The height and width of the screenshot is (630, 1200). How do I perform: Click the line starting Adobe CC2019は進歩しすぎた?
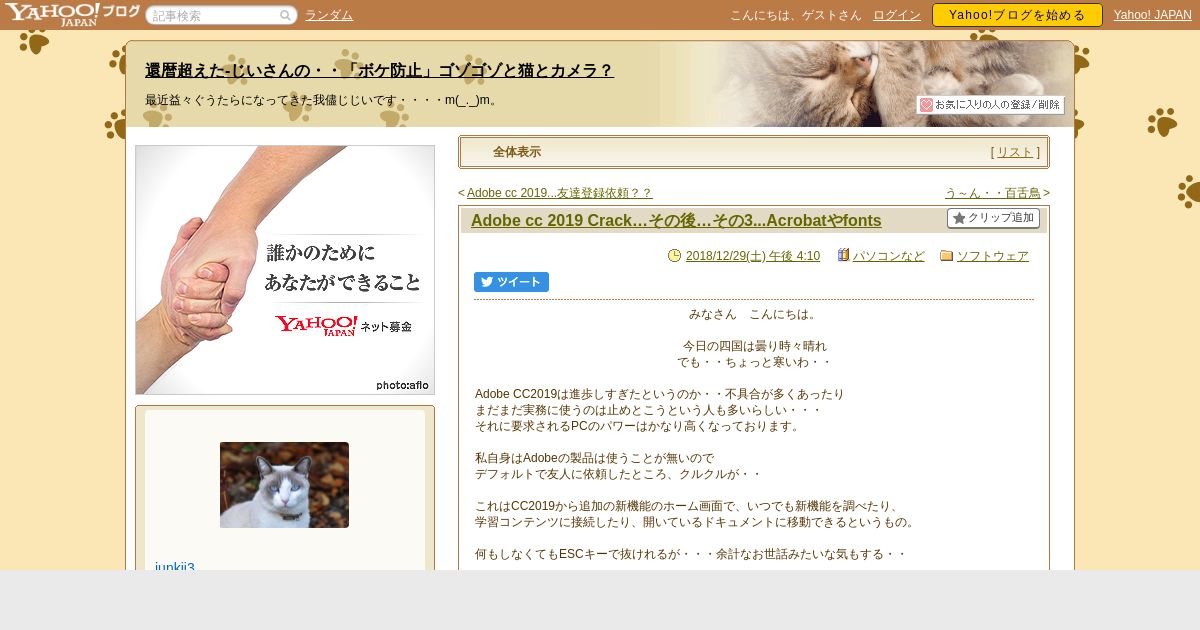coord(660,394)
